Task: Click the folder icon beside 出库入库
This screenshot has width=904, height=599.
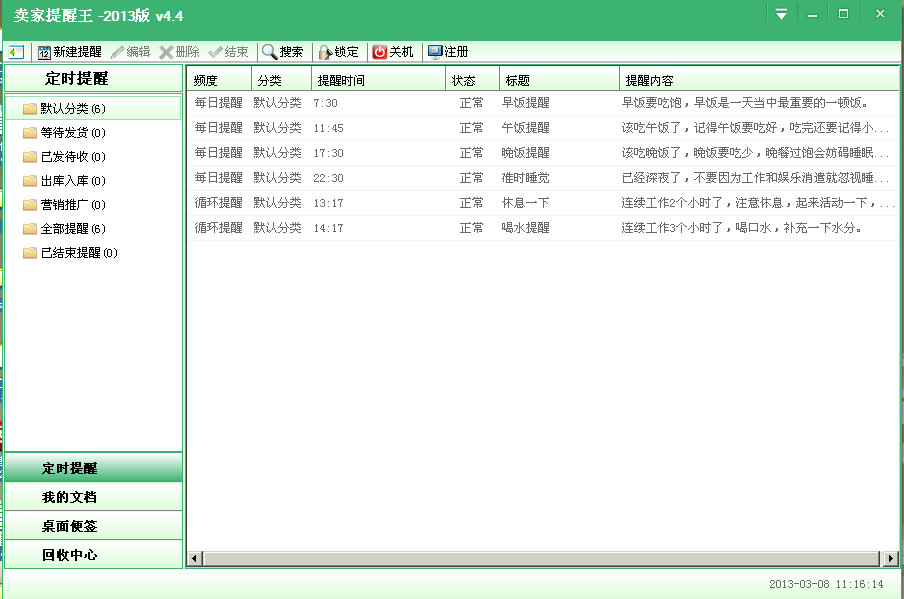Action: (30, 181)
